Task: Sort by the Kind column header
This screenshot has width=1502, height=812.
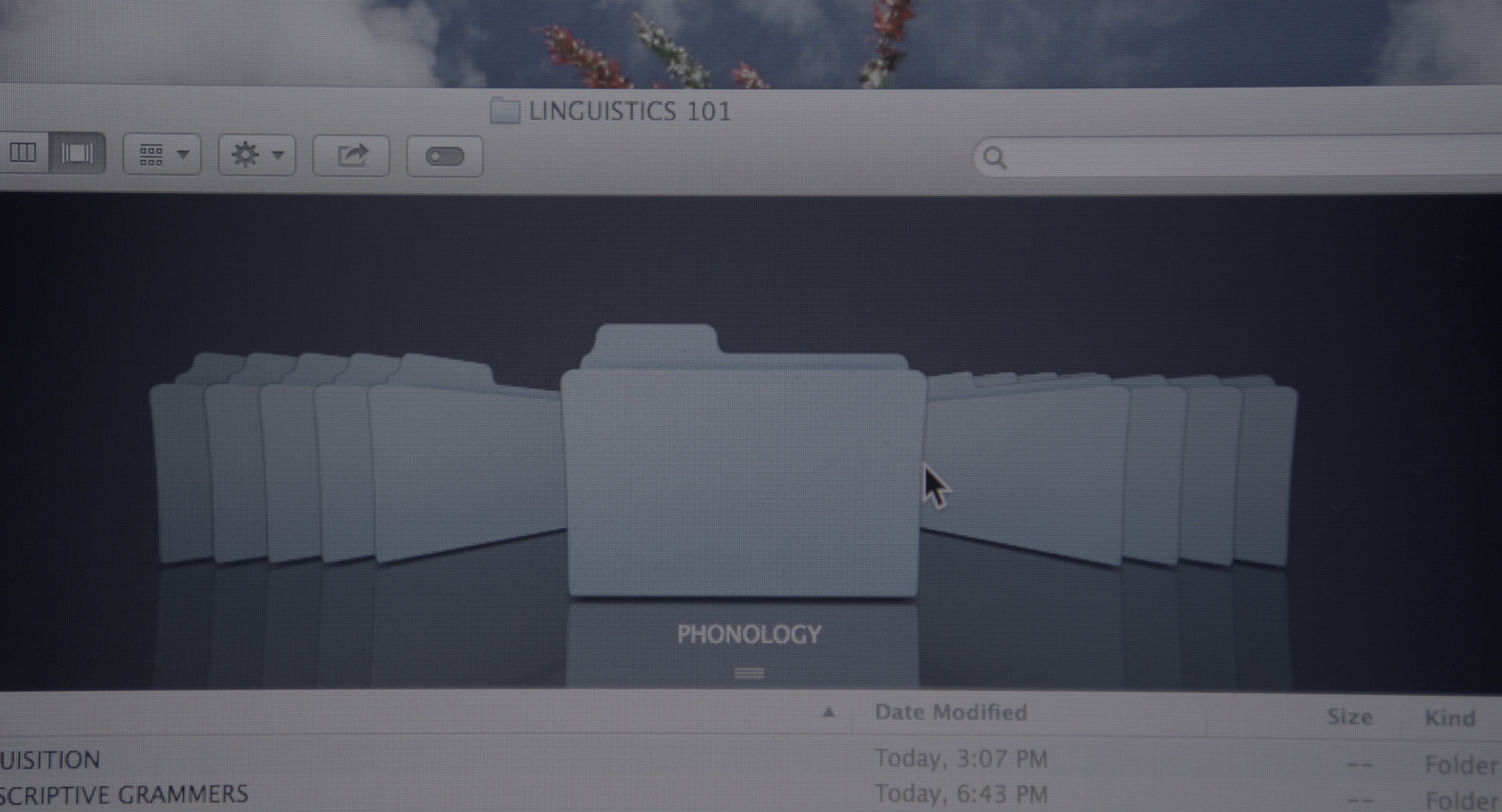Action: point(1450,718)
